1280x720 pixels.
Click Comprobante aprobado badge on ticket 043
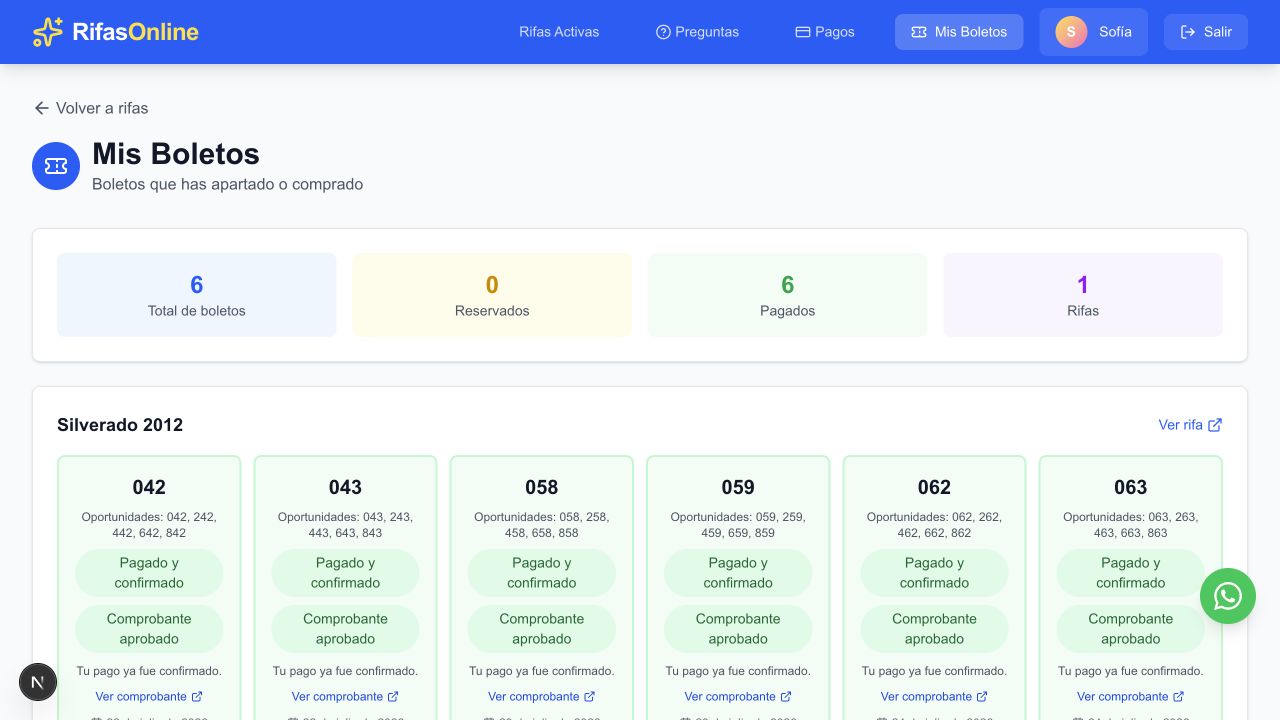click(345, 629)
